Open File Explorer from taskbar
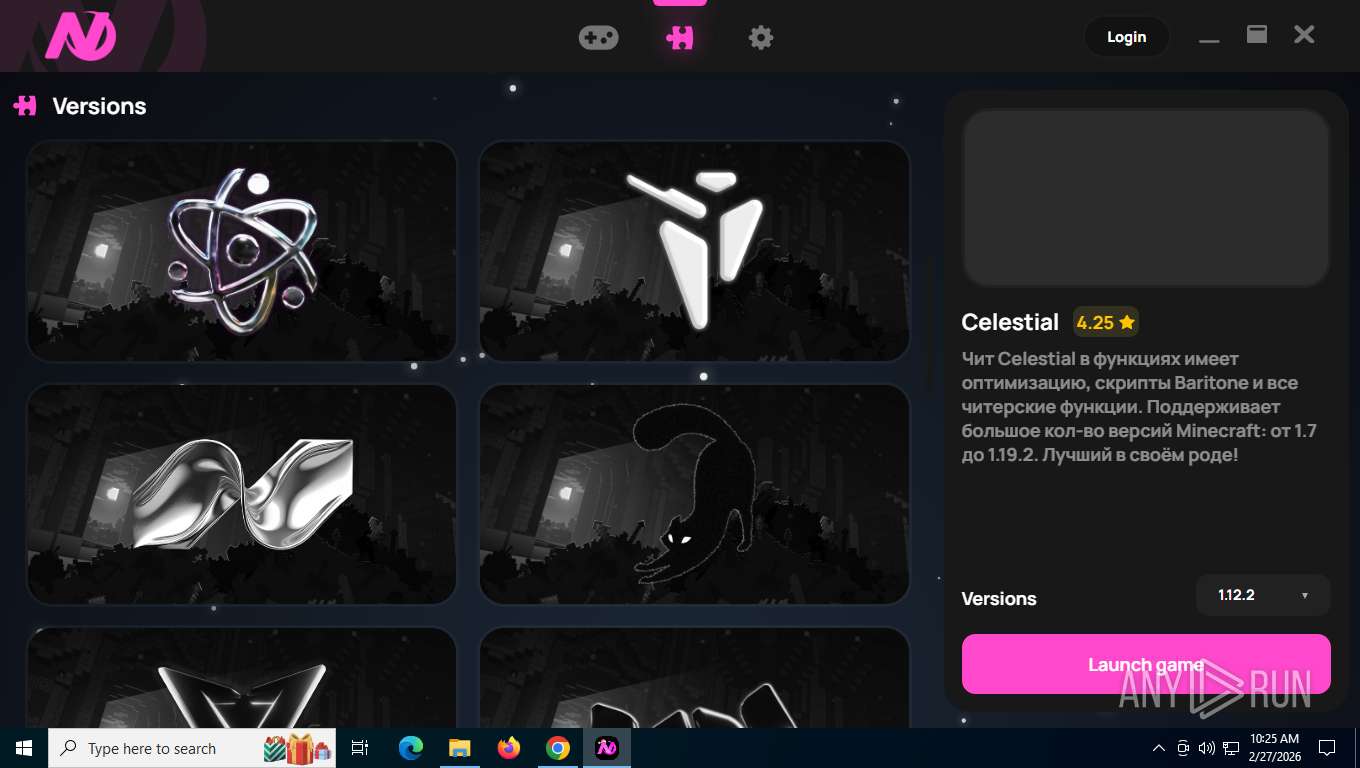Image resolution: width=1360 pixels, height=768 pixels. point(459,748)
